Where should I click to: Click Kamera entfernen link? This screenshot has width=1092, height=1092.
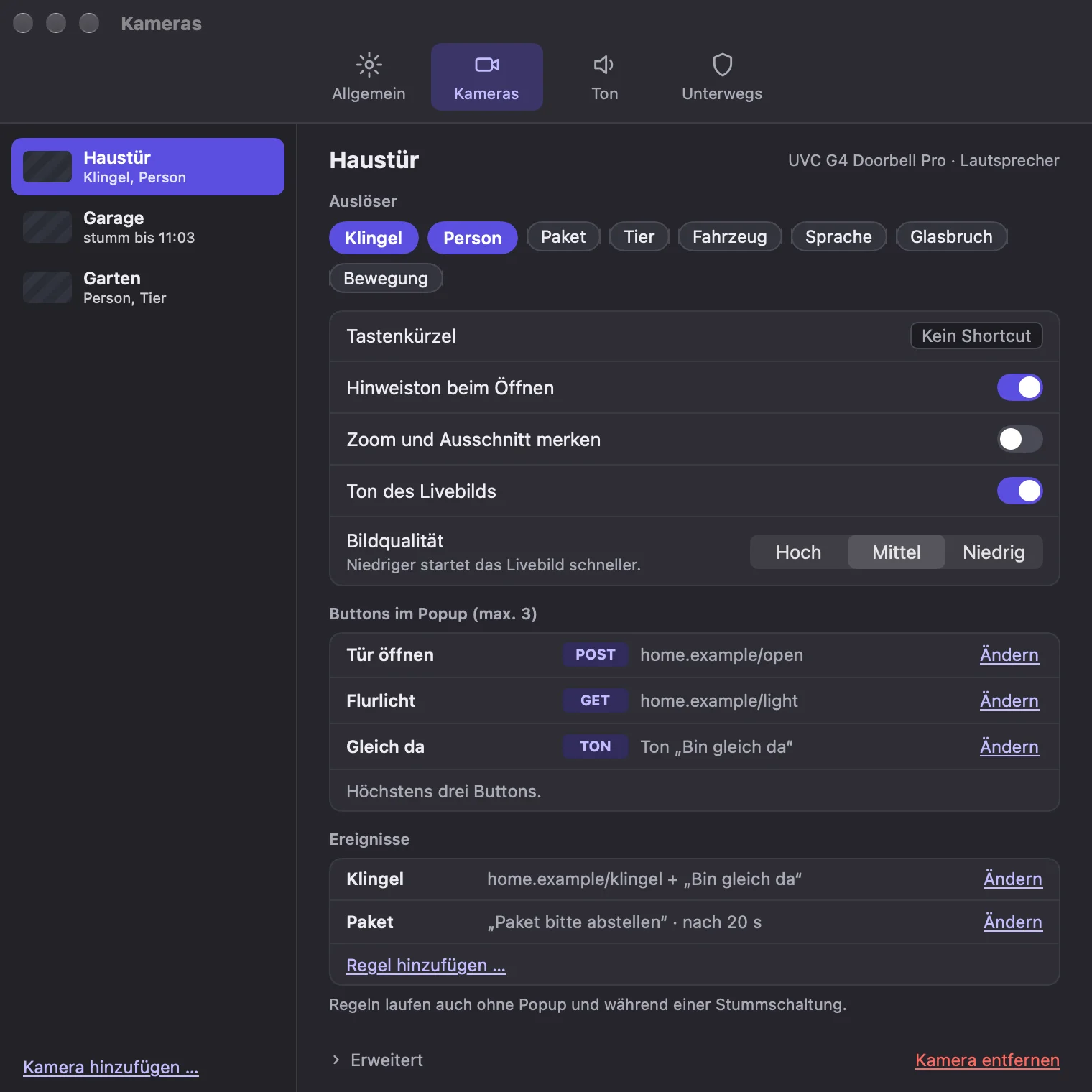tap(987, 1060)
